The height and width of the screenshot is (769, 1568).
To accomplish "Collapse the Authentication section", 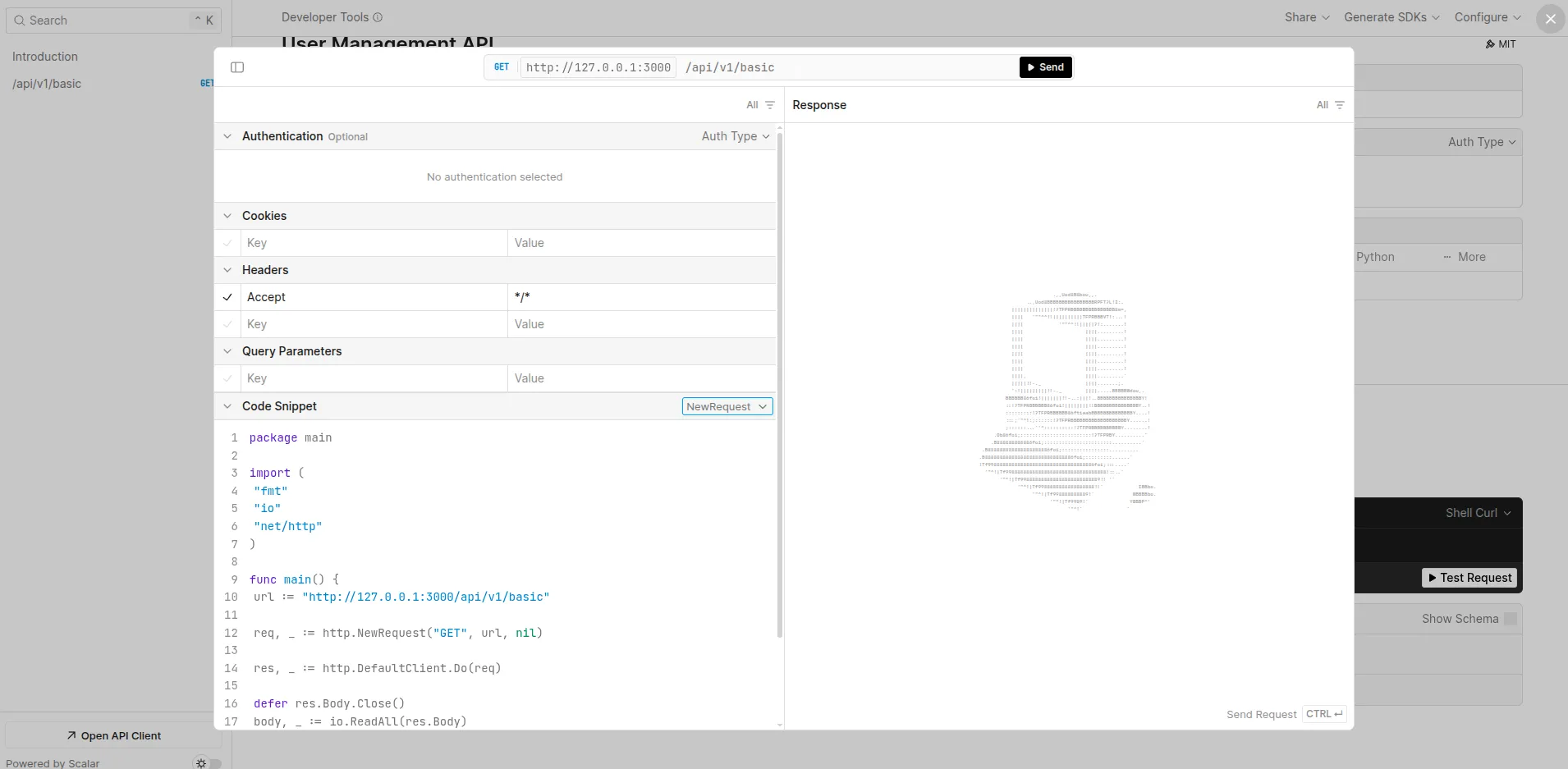I will coord(227,136).
